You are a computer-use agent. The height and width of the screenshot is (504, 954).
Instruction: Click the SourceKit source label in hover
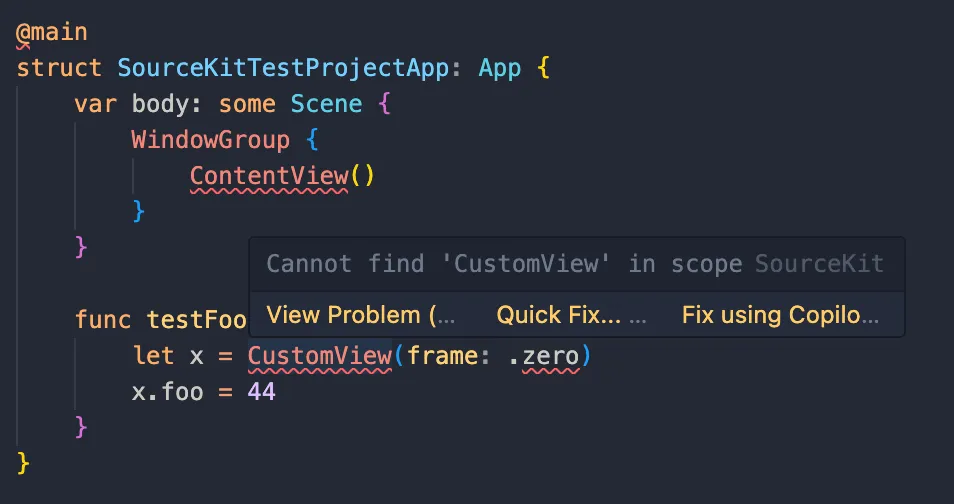819,264
